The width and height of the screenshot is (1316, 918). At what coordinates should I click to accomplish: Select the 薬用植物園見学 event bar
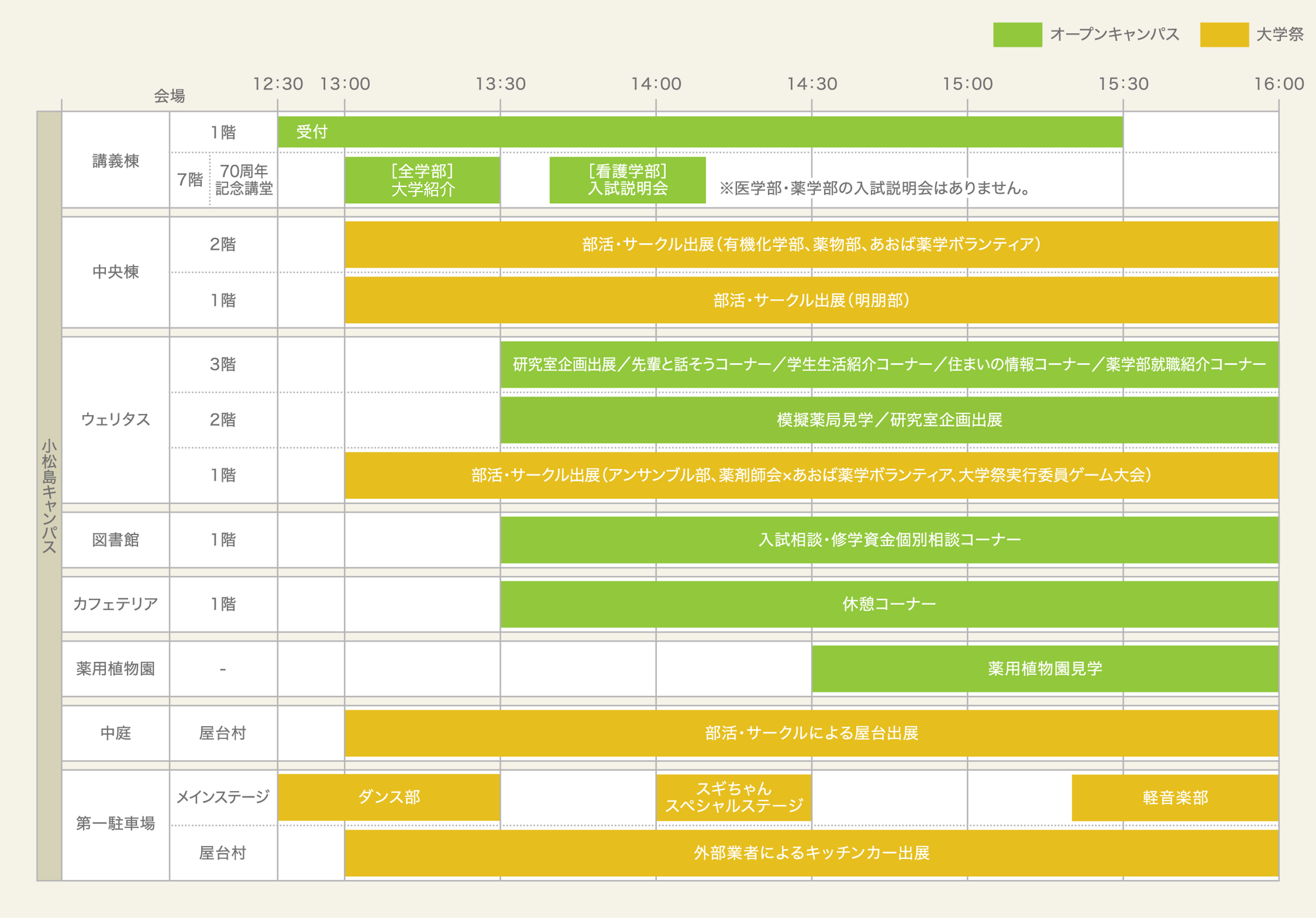[1045, 668]
